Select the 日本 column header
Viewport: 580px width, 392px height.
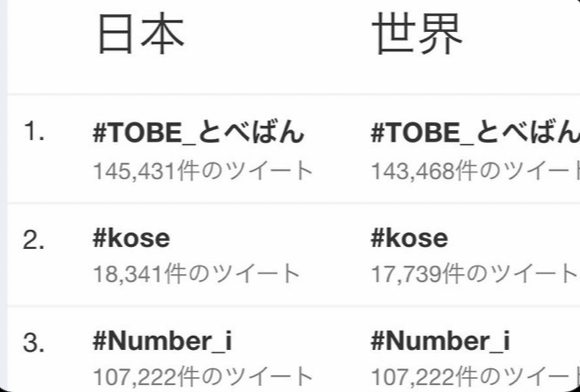[141, 34]
